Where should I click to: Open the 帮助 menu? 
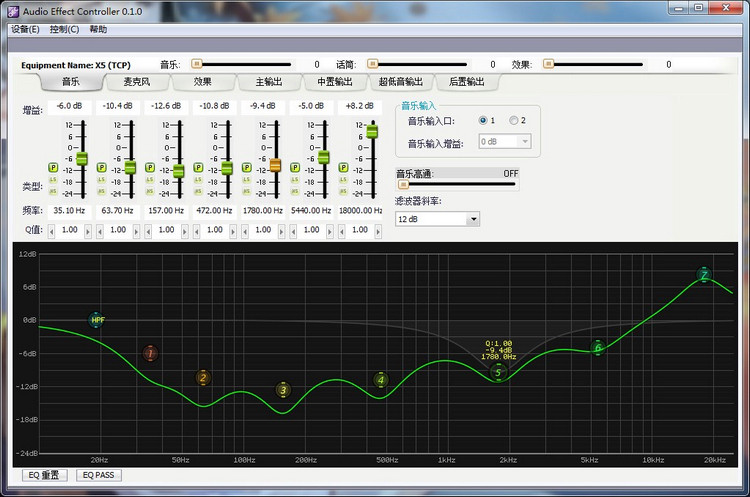tap(98, 29)
